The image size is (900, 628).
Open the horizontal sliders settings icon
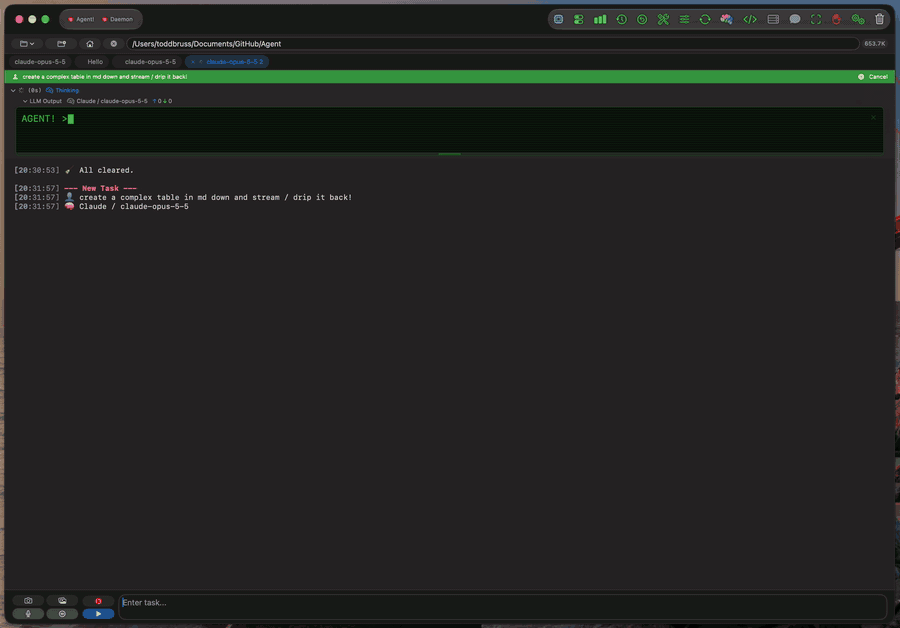point(684,20)
